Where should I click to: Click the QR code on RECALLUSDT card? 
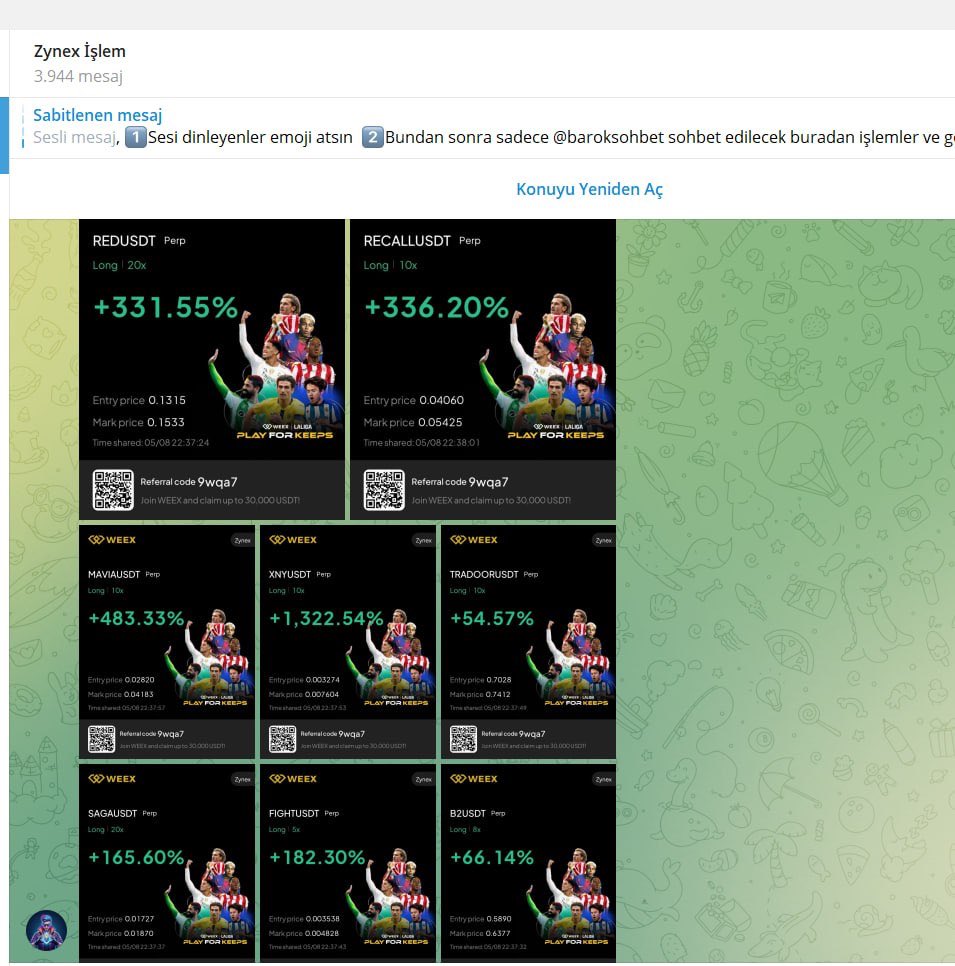tap(384, 490)
